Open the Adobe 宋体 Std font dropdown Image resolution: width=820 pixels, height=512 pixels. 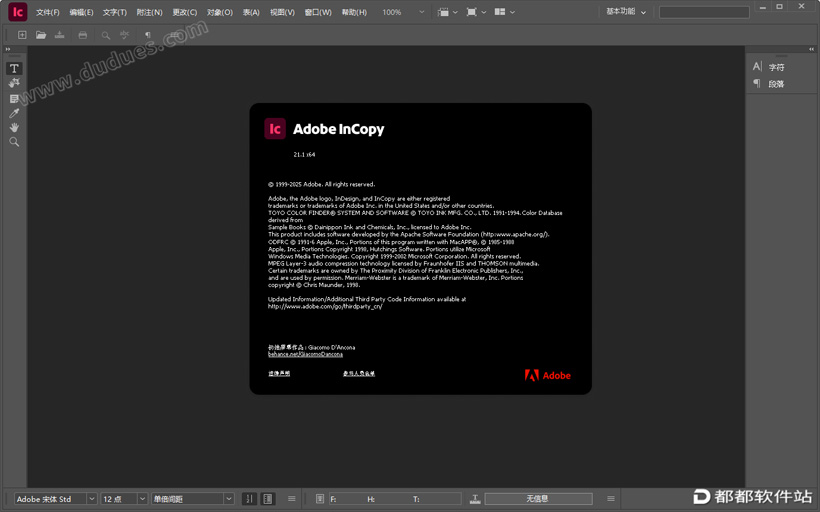[92, 499]
